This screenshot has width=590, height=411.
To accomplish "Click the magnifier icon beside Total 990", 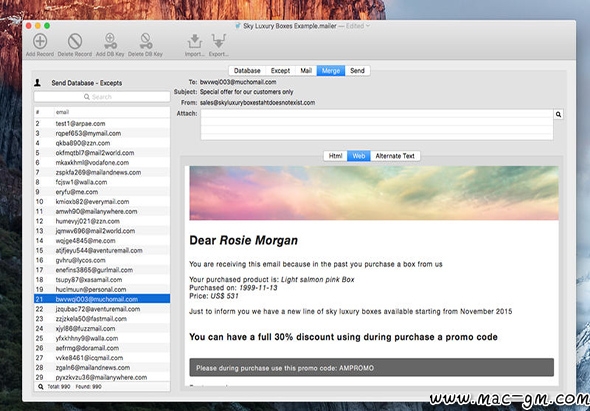I will click(41, 387).
